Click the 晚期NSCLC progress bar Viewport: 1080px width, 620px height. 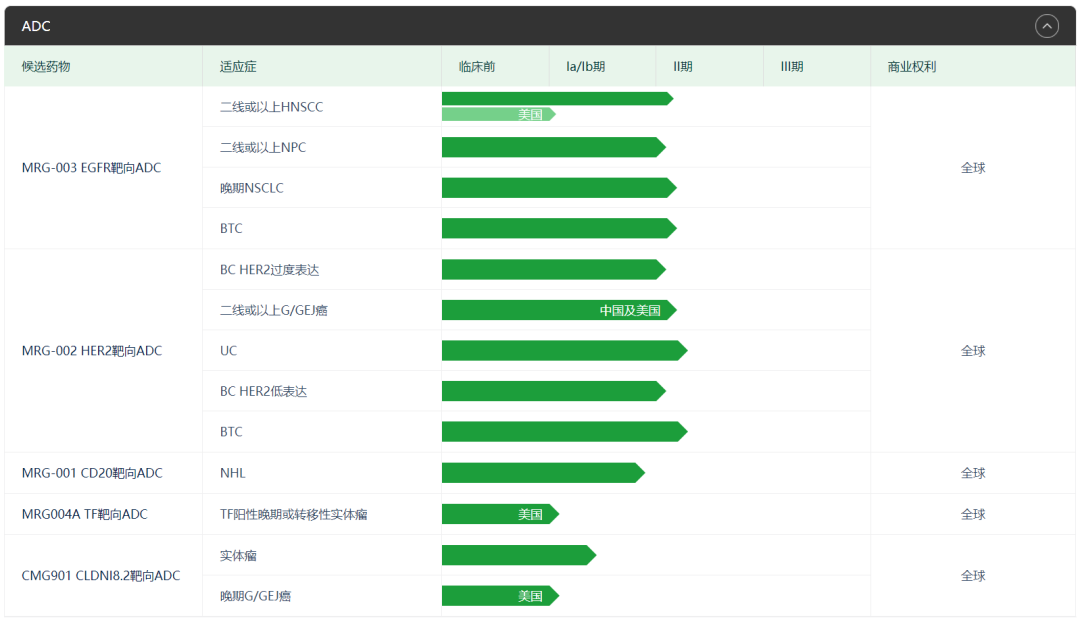tap(559, 188)
